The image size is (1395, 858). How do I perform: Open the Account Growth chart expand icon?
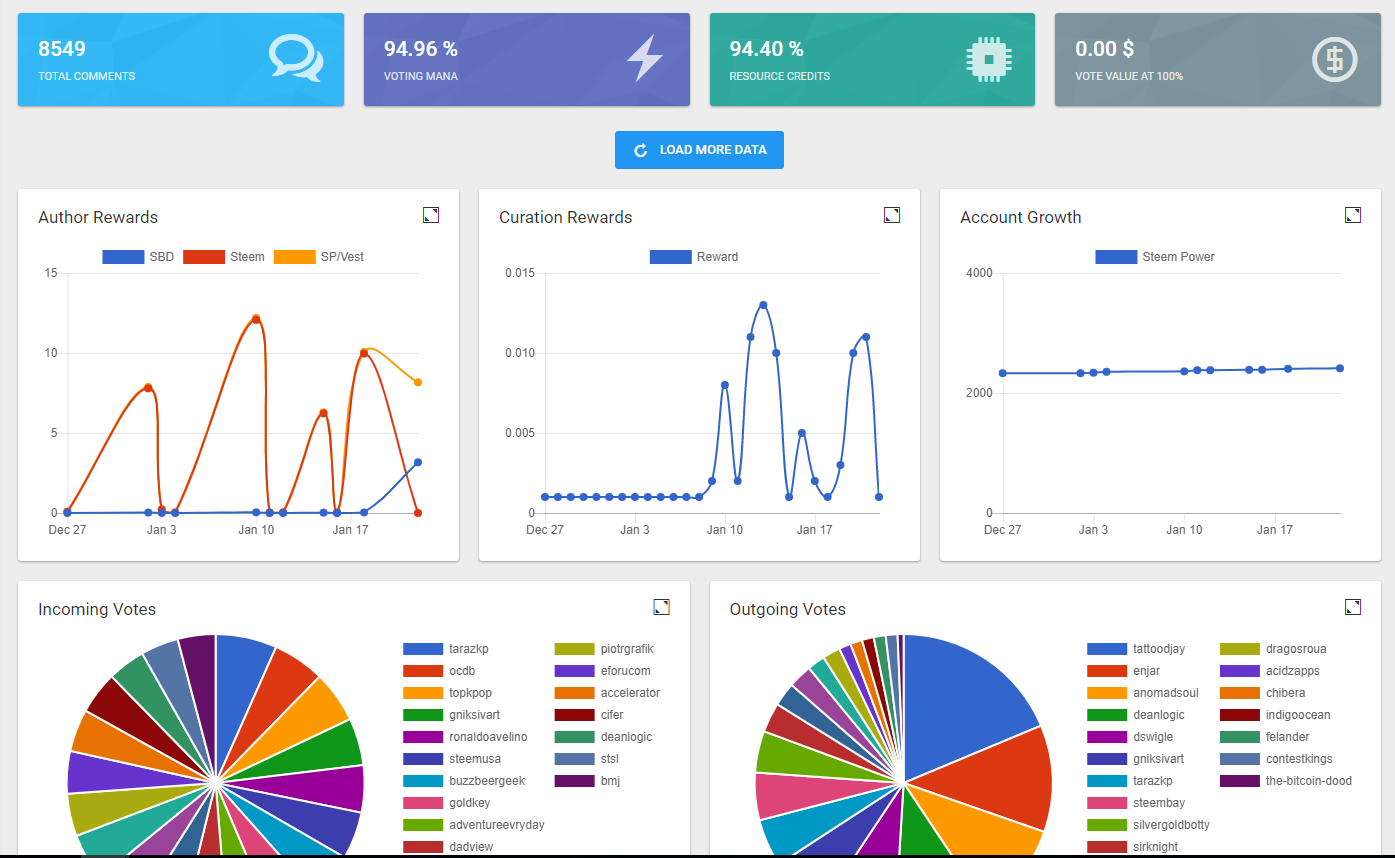[1353, 215]
